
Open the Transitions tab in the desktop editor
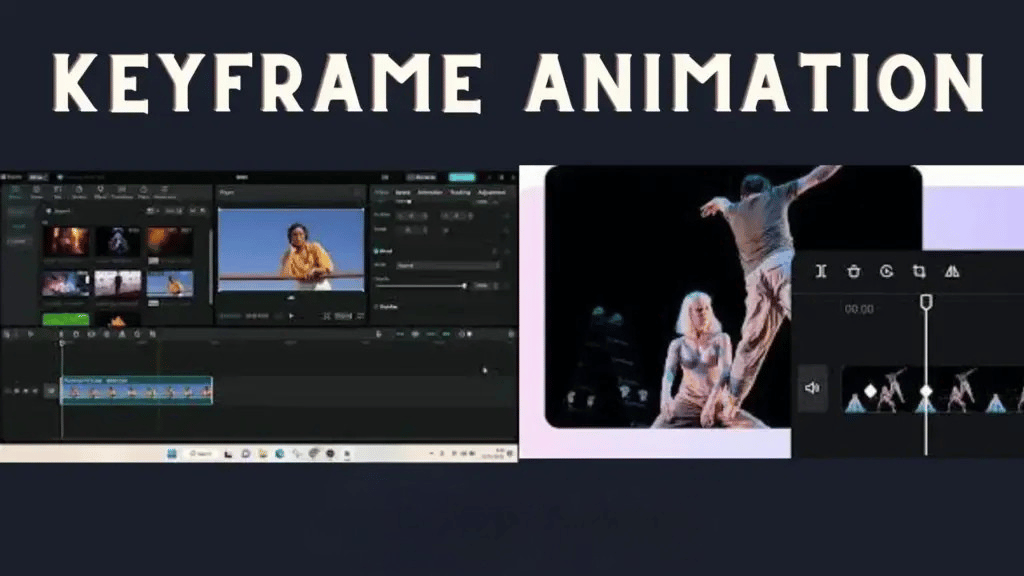click(122, 192)
